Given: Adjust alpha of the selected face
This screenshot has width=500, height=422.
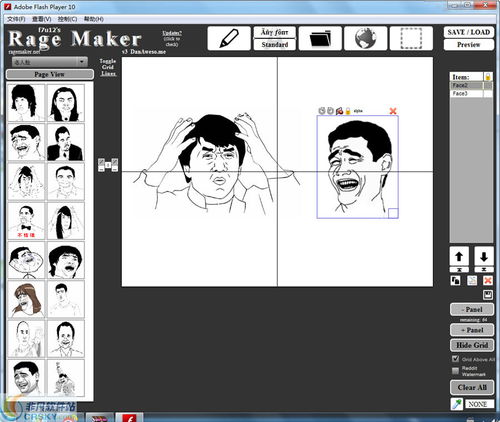Looking at the screenshot, I should 358,111.
